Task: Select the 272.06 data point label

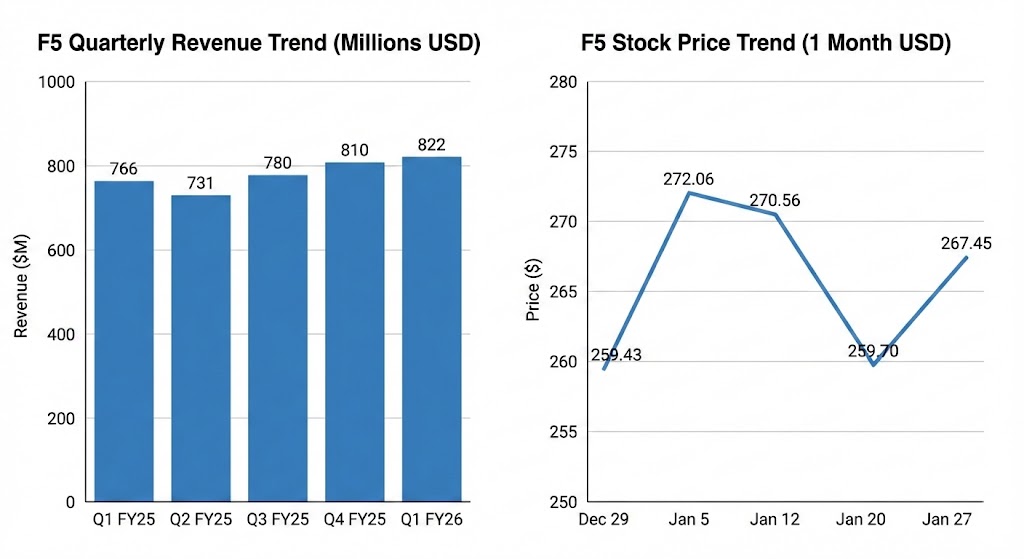Action: click(689, 179)
